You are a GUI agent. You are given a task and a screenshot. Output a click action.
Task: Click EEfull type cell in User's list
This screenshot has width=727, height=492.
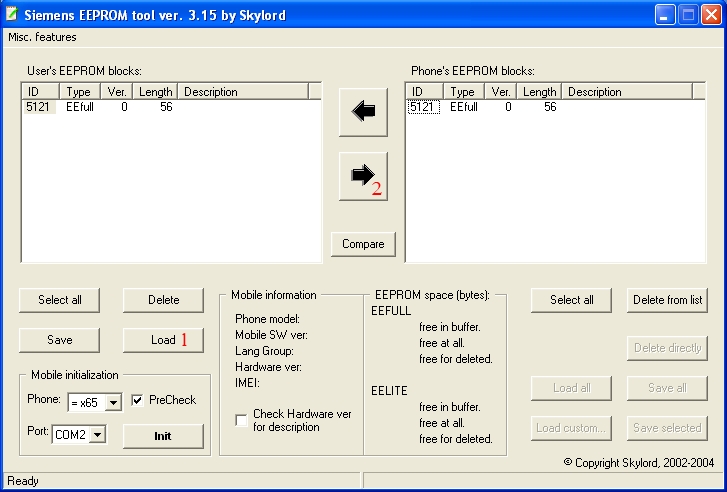tap(80, 107)
